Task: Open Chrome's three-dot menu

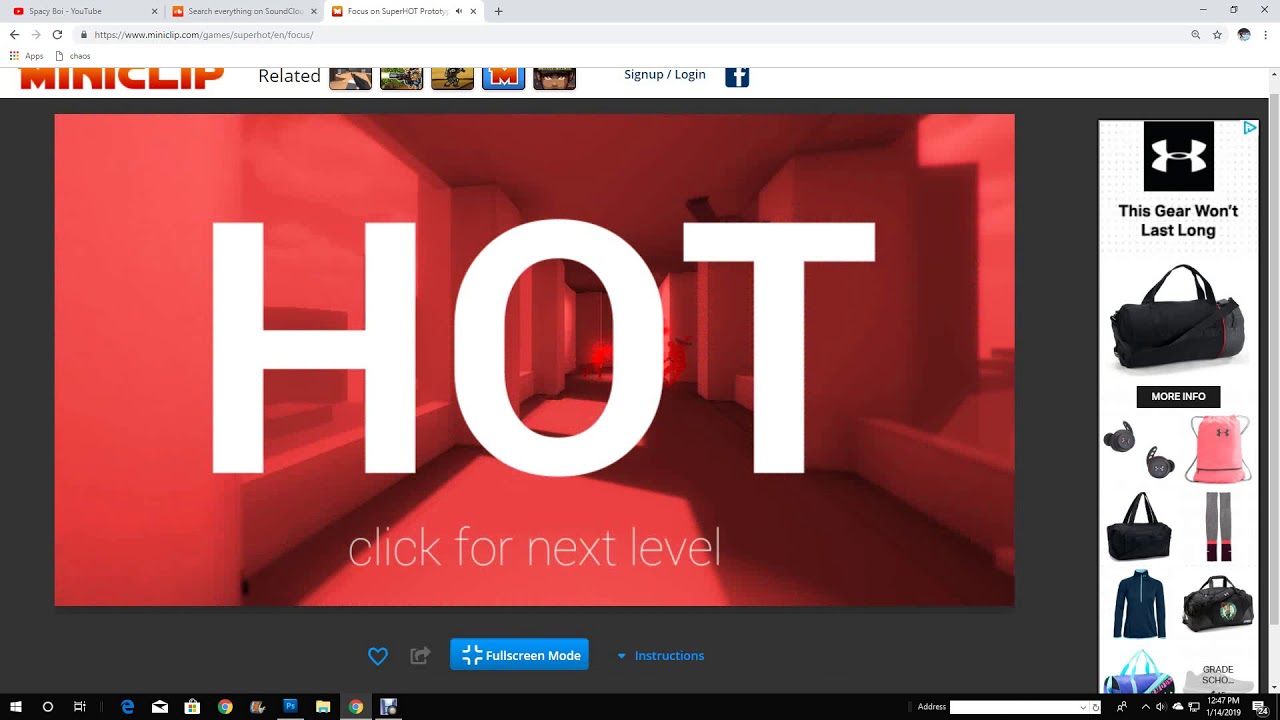Action: pyautogui.click(x=1266, y=34)
